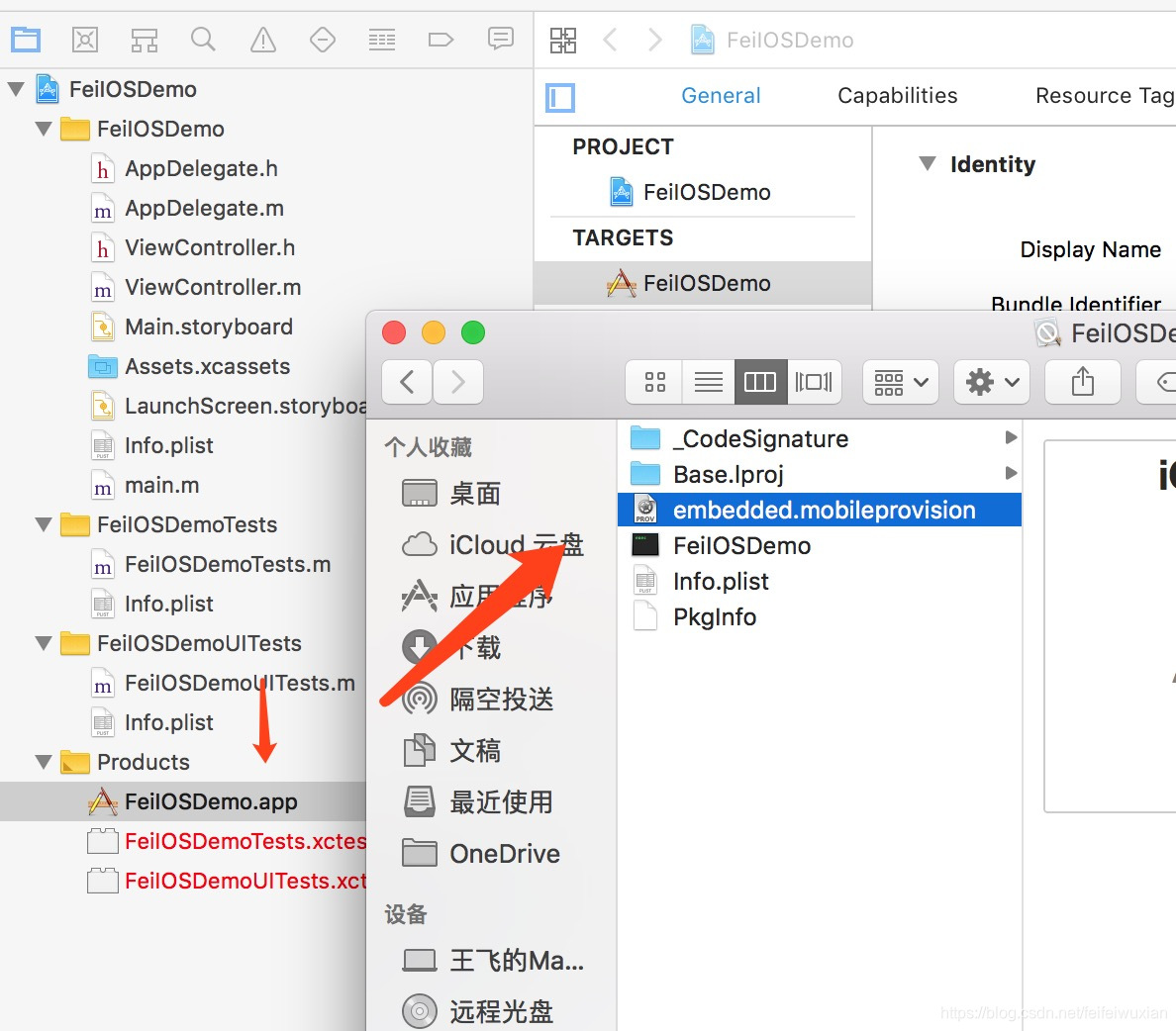Collapse the root FeilOSDemo project
The width and height of the screenshot is (1176, 1031).
pyautogui.click(x=16, y=89)
